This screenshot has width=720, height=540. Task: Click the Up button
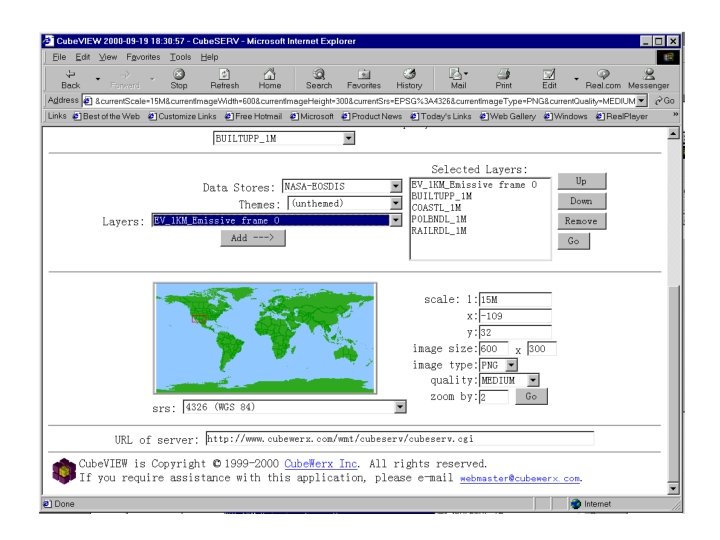click(x=581, y=181)
